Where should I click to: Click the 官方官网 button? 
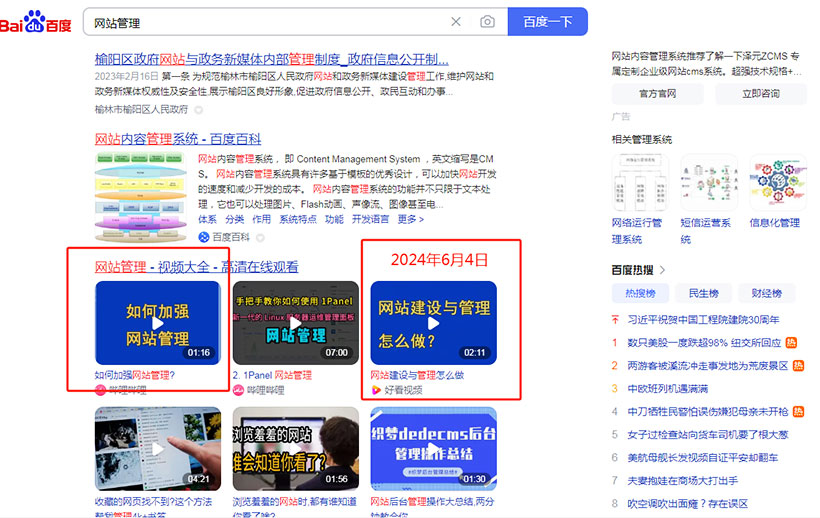[657, 94]
